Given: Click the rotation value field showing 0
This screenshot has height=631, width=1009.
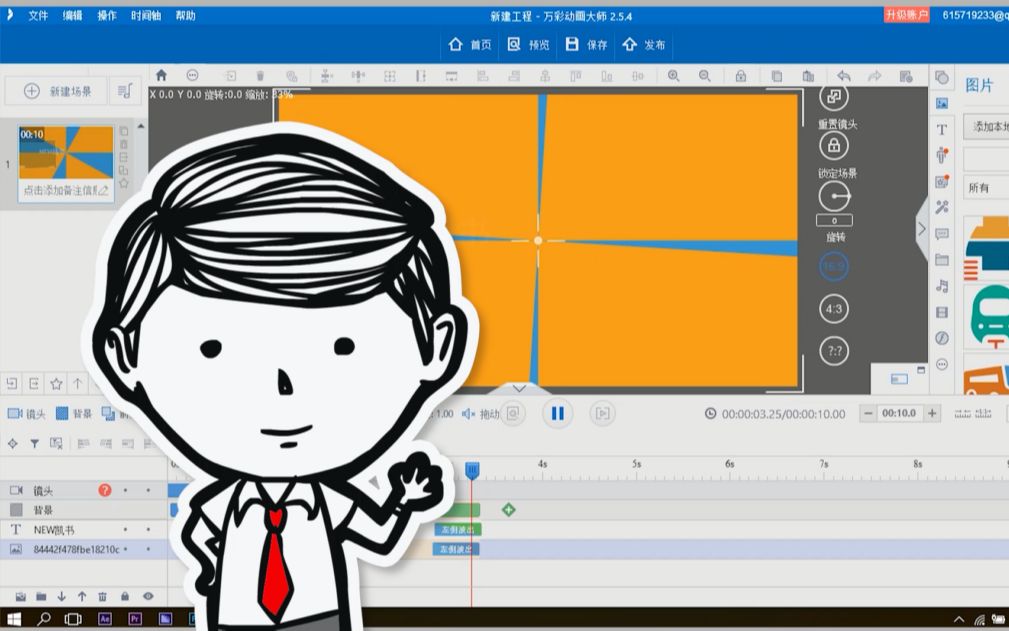Looking at the screenshot, I should pos(834,221).
